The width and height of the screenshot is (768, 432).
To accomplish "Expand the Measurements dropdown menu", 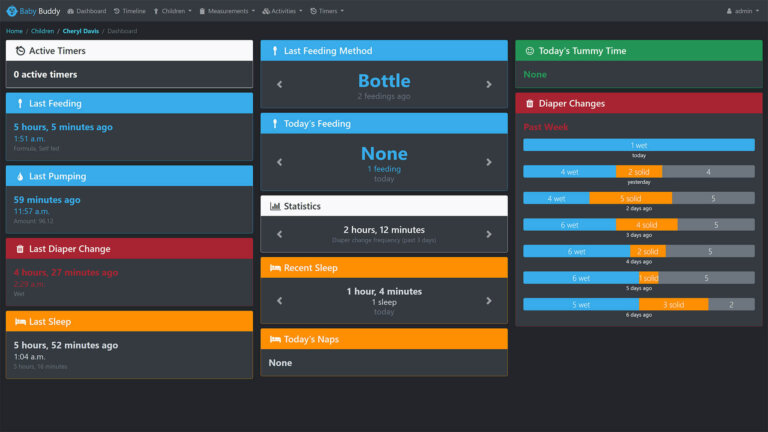I will [227, 11].
